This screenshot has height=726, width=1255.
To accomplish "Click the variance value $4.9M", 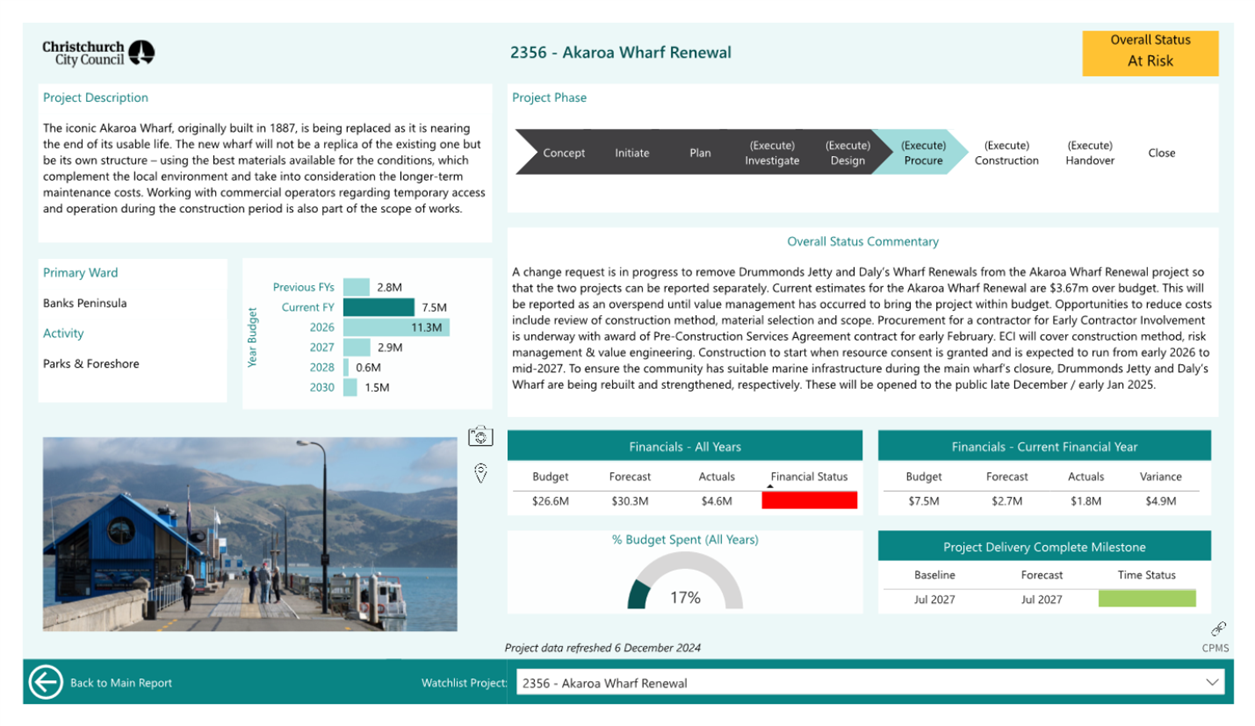I will point(1160,501).
